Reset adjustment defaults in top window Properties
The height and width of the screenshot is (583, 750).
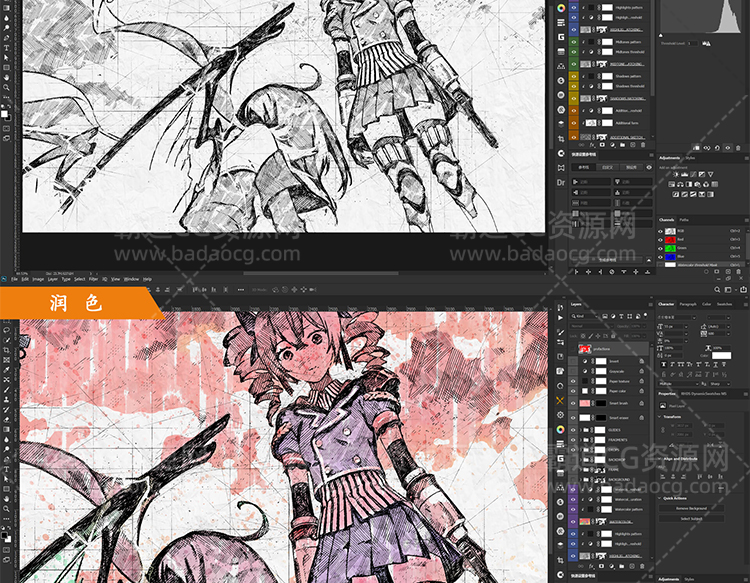coord(717,148)
